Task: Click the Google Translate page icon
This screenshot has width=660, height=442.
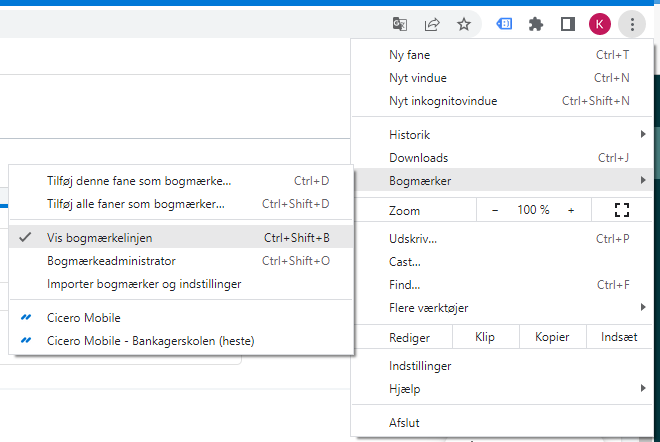Action: (399, 24)
